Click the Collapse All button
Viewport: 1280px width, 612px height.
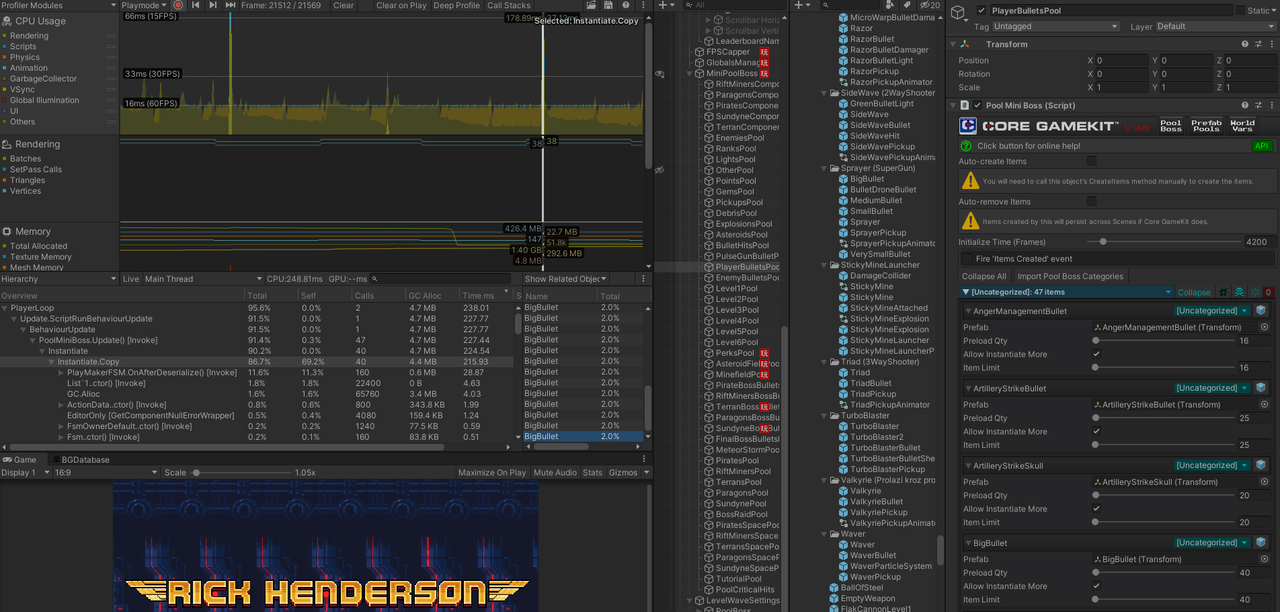(984, 276)
